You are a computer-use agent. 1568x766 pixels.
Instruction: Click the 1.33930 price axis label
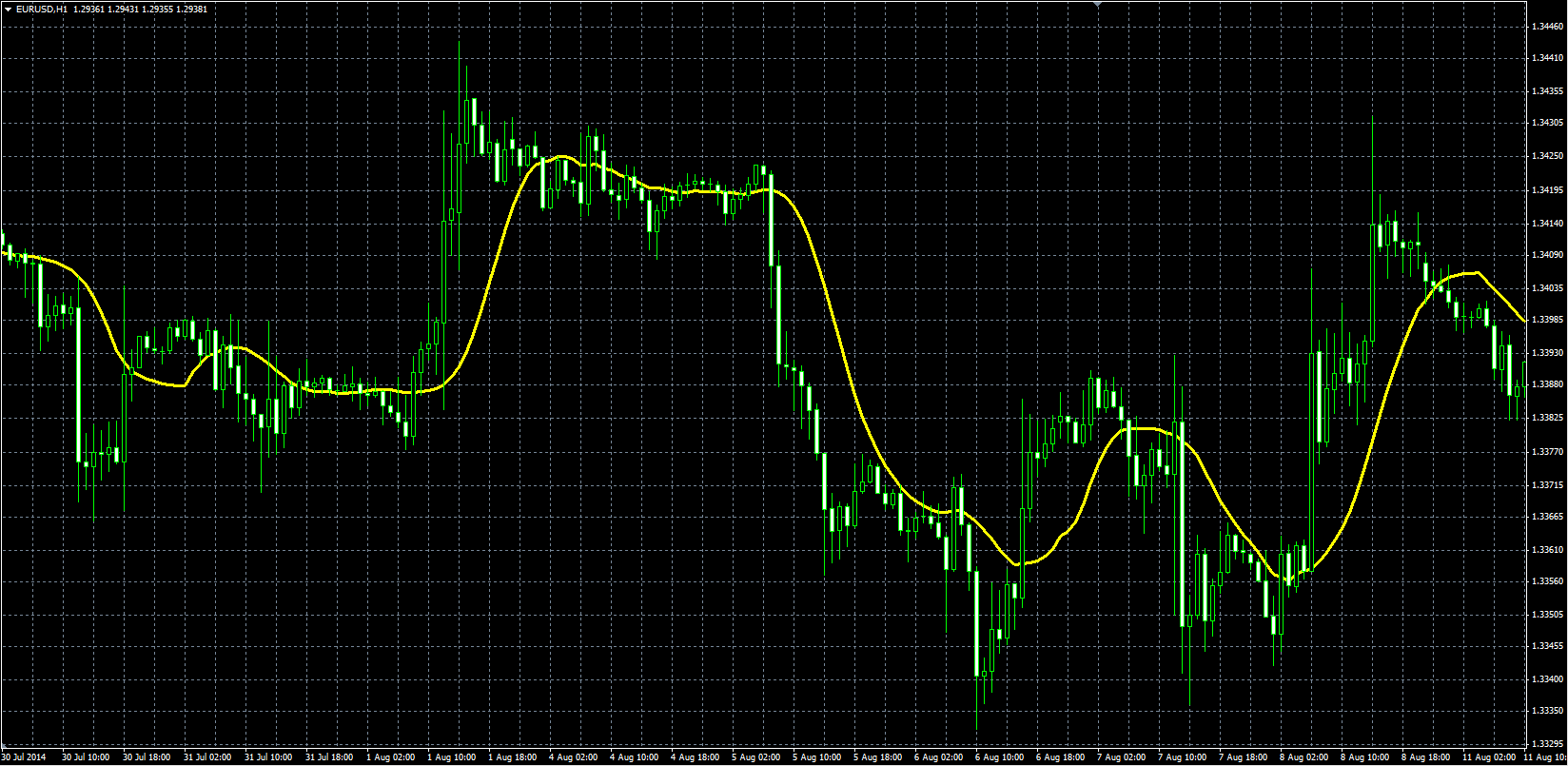tap(1548, 353)
